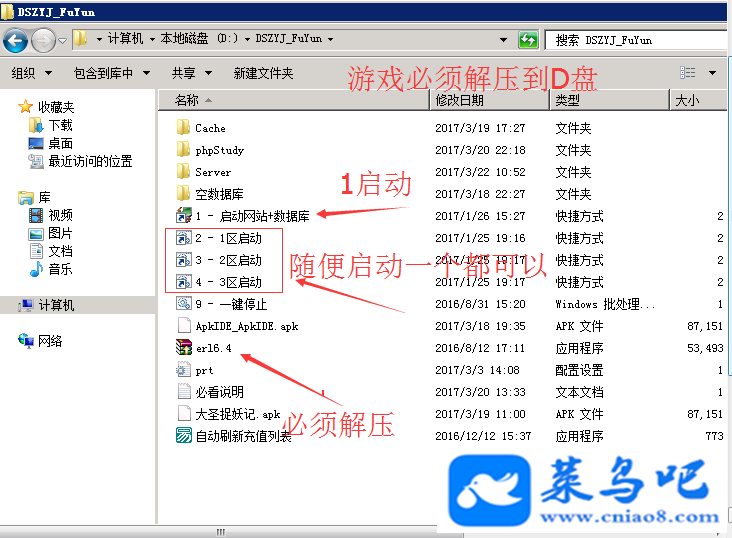Select the 文档 library icon
This screenshot has width=732, height=538.
pos(36,251)
